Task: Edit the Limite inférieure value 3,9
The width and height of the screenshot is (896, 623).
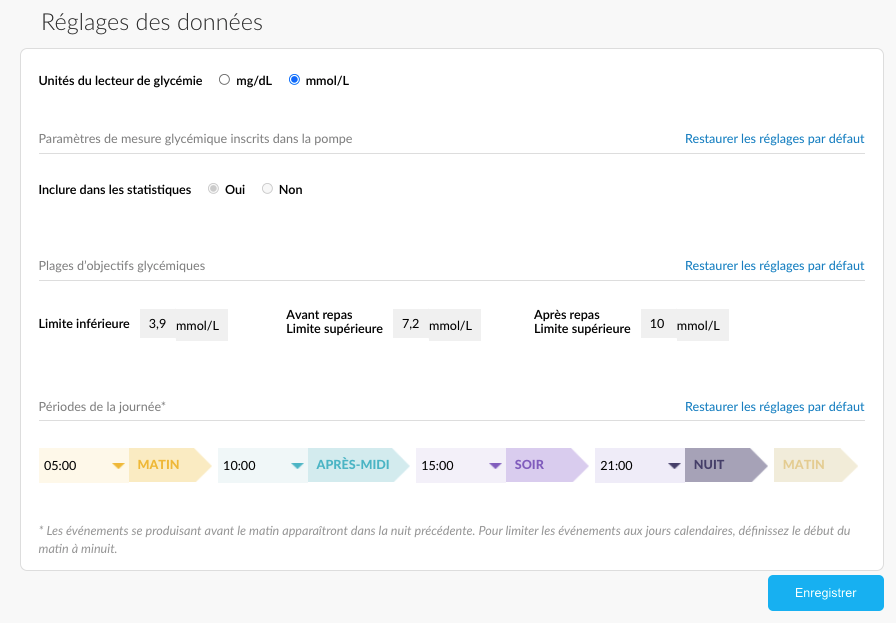Action: [158, 324]
